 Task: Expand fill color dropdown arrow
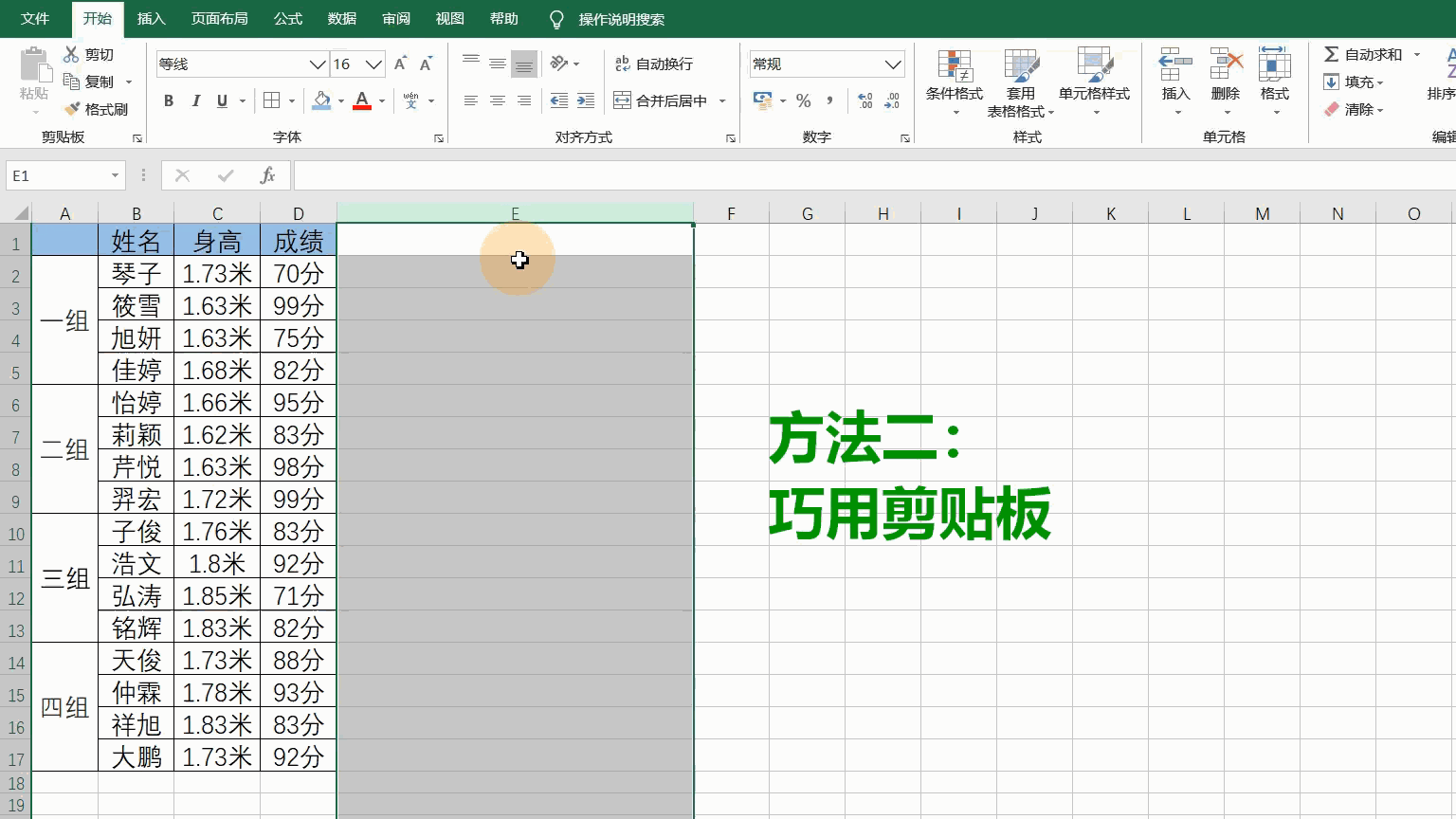pyautogui.click(x=340, y=100)
